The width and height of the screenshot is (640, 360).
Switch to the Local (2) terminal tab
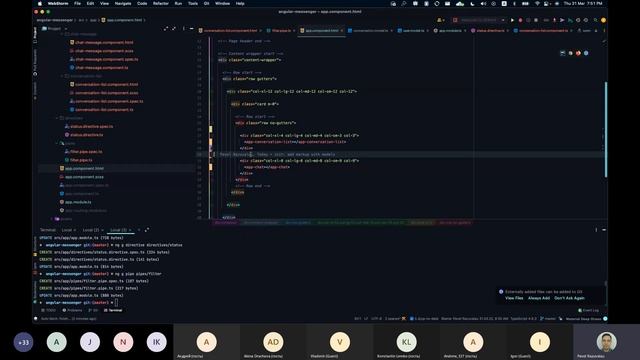pos(91,230)
